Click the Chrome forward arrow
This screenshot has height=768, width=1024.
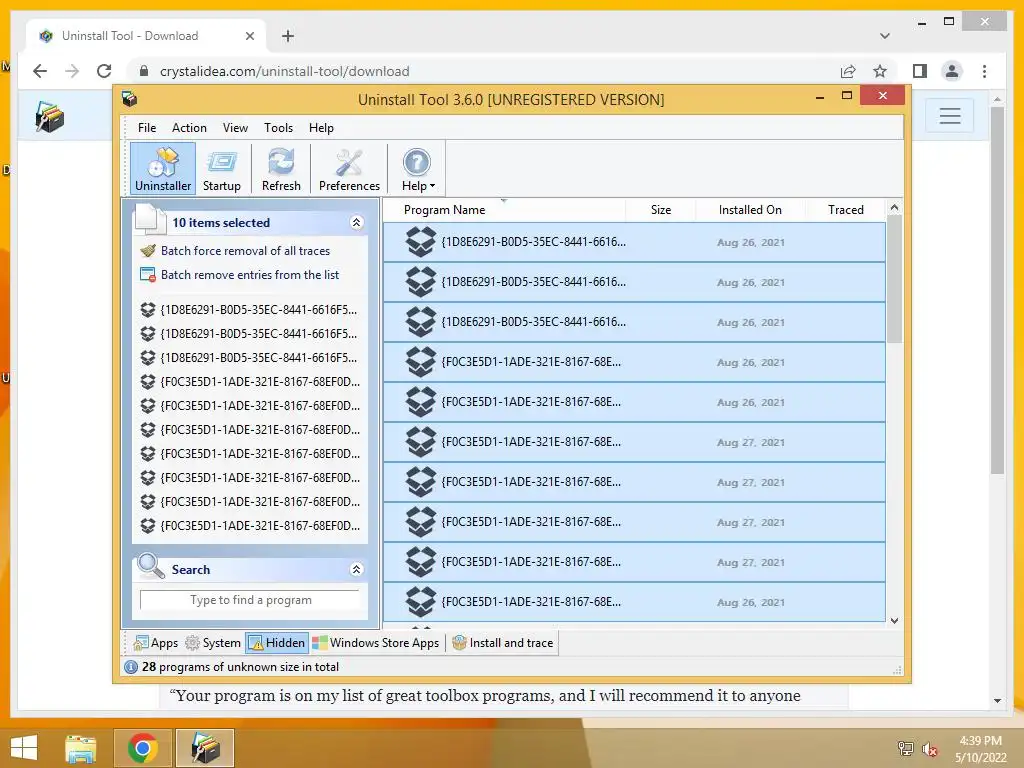click(72, 71)
